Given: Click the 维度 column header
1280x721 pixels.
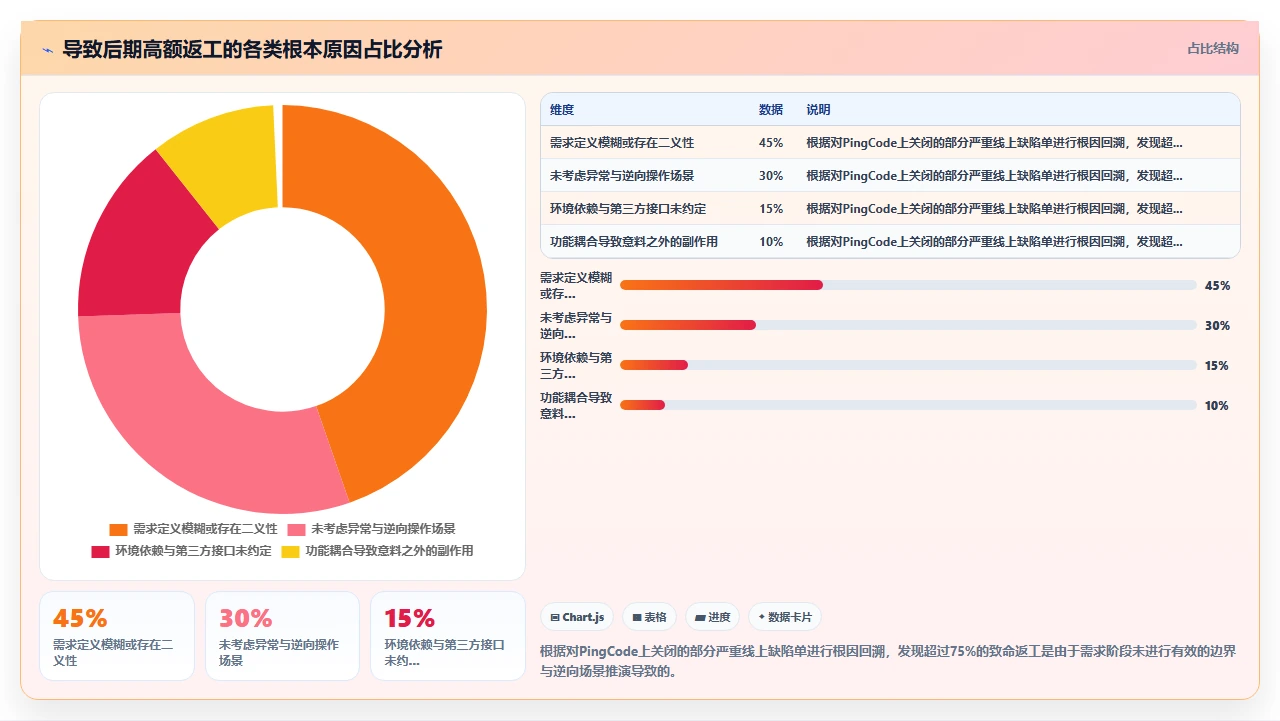Looking at the screenshot, I should (x=562, y=110).
